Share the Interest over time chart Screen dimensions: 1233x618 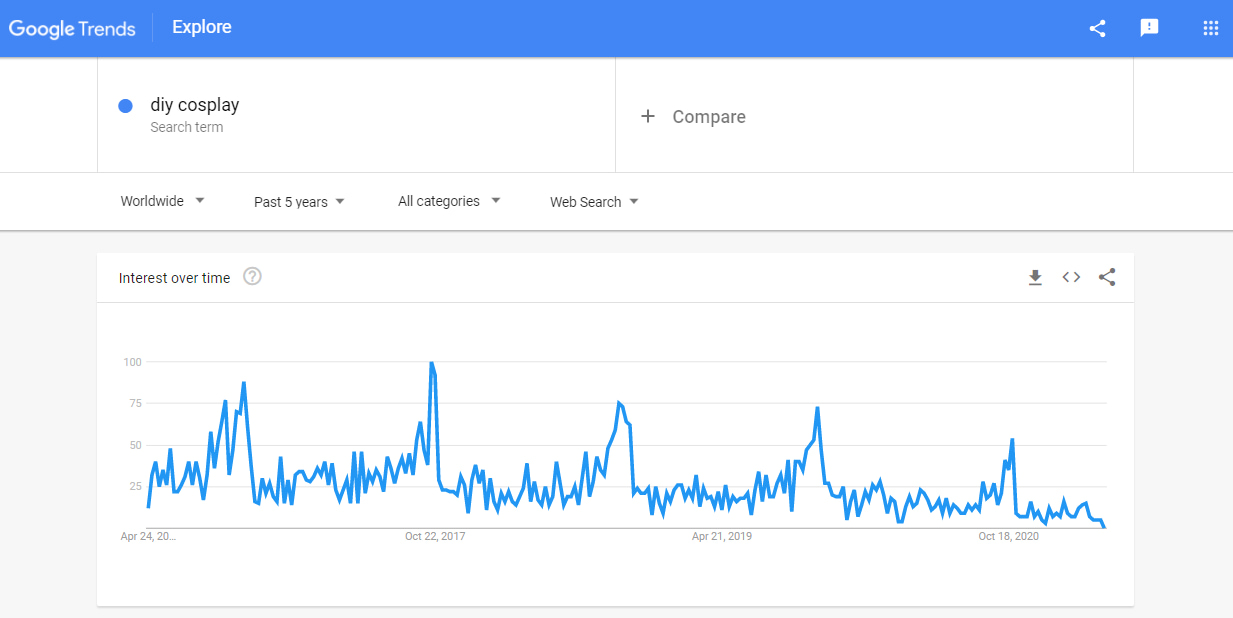click(1107, 278)
